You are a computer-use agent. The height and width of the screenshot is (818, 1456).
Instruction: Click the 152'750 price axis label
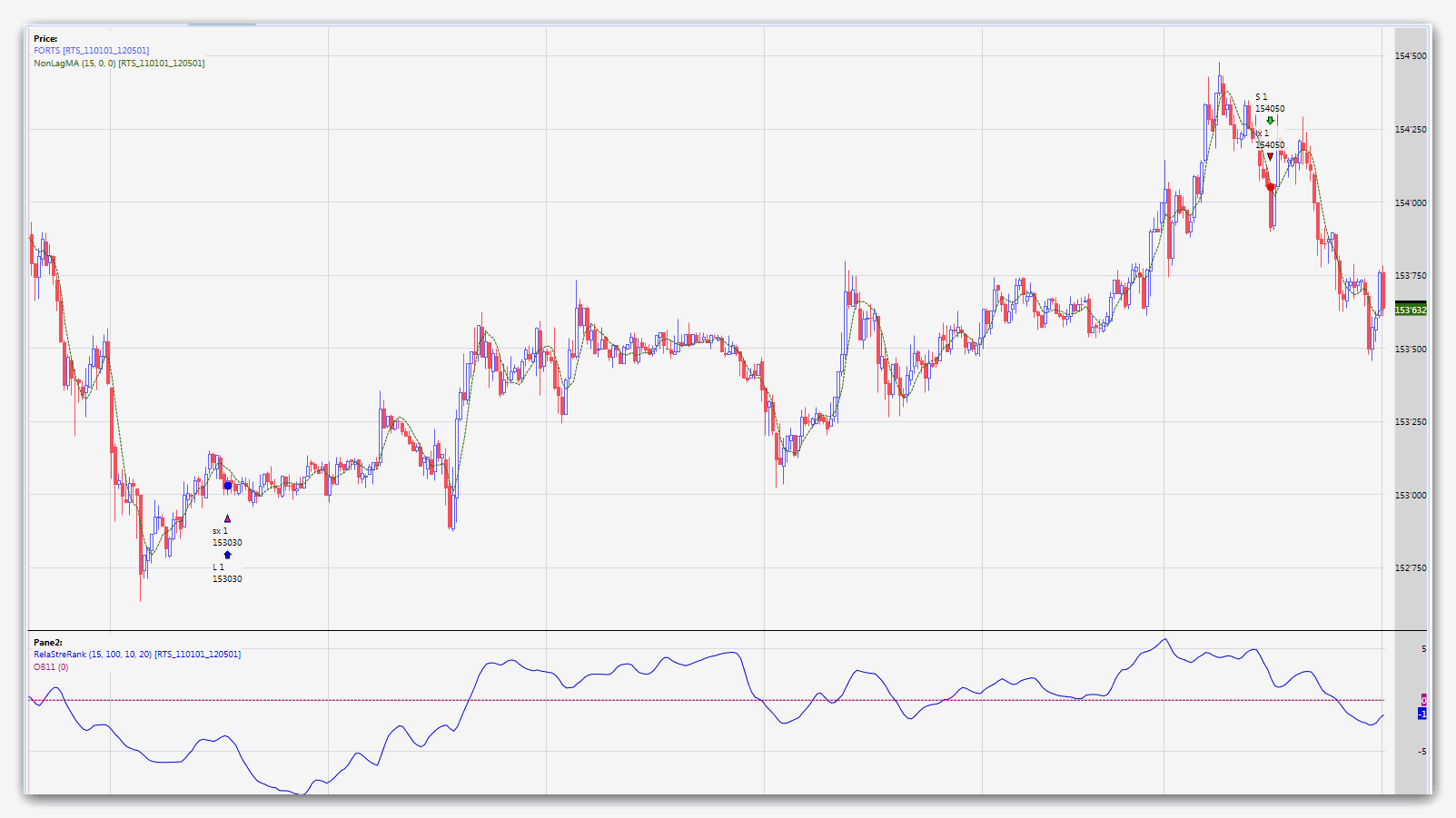click(1411, 568)
